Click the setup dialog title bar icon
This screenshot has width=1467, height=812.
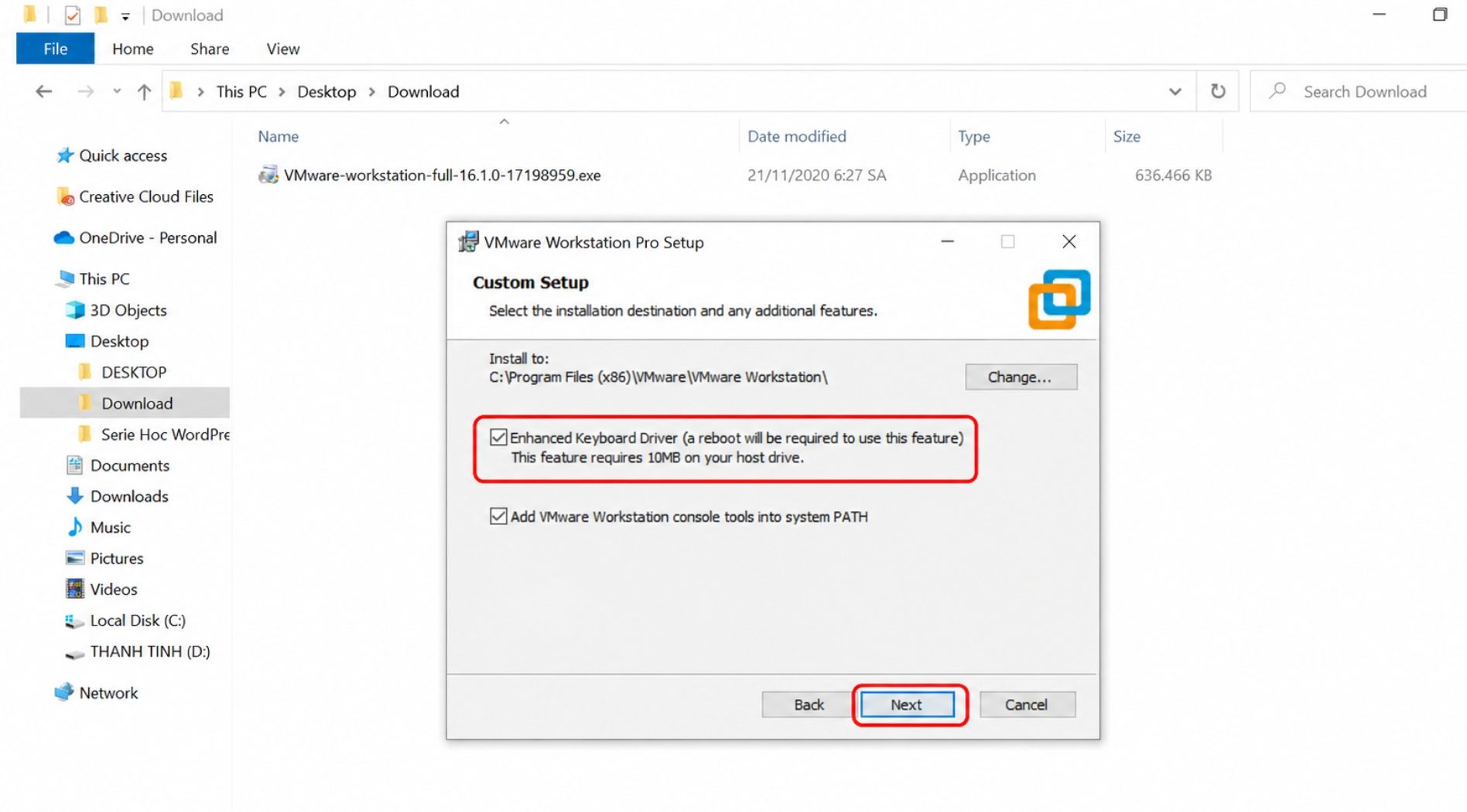click(468, 242)
